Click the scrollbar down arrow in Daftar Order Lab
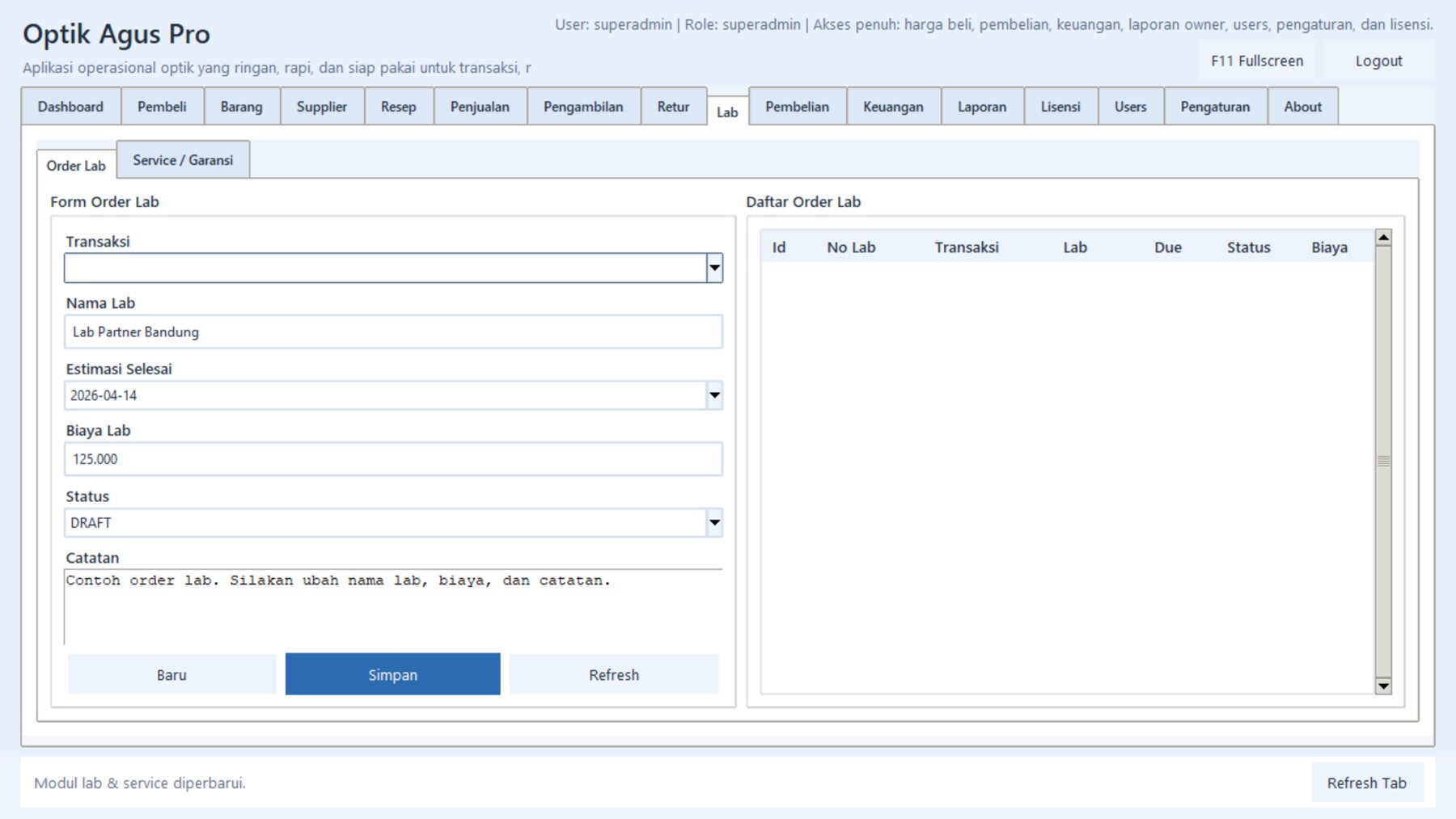 (x=1383, y=686)
